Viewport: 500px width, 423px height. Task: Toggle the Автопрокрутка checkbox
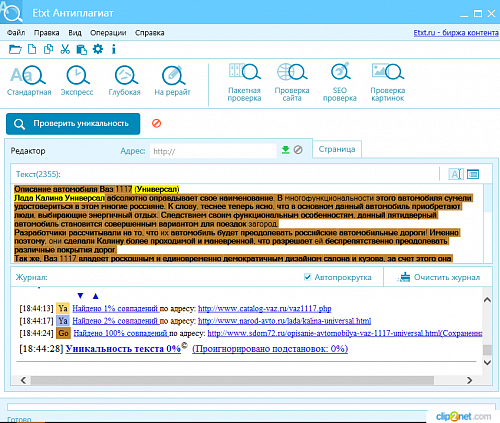[x=307, y=277]
